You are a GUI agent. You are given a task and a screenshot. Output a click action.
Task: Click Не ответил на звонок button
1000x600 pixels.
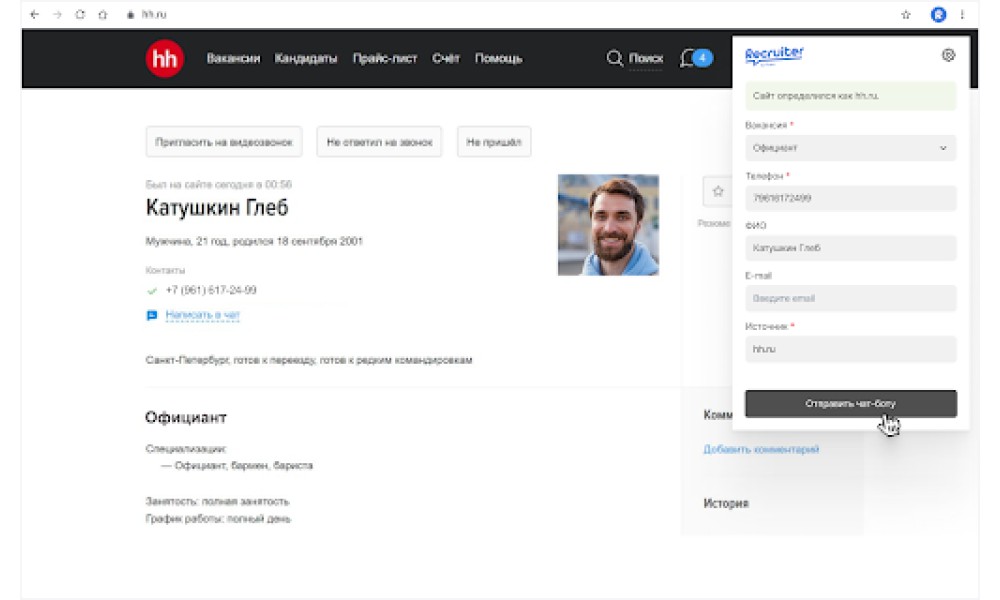point(379,142)
